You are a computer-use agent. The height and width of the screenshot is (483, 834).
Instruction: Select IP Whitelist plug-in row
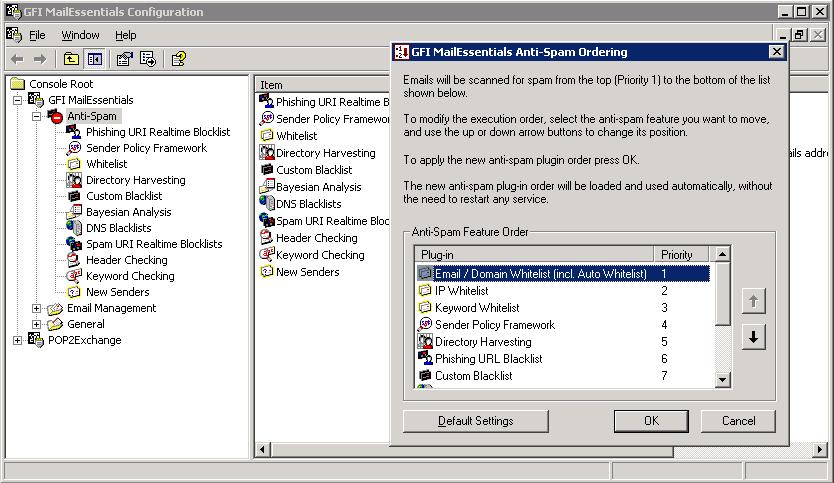pos(563,290)
